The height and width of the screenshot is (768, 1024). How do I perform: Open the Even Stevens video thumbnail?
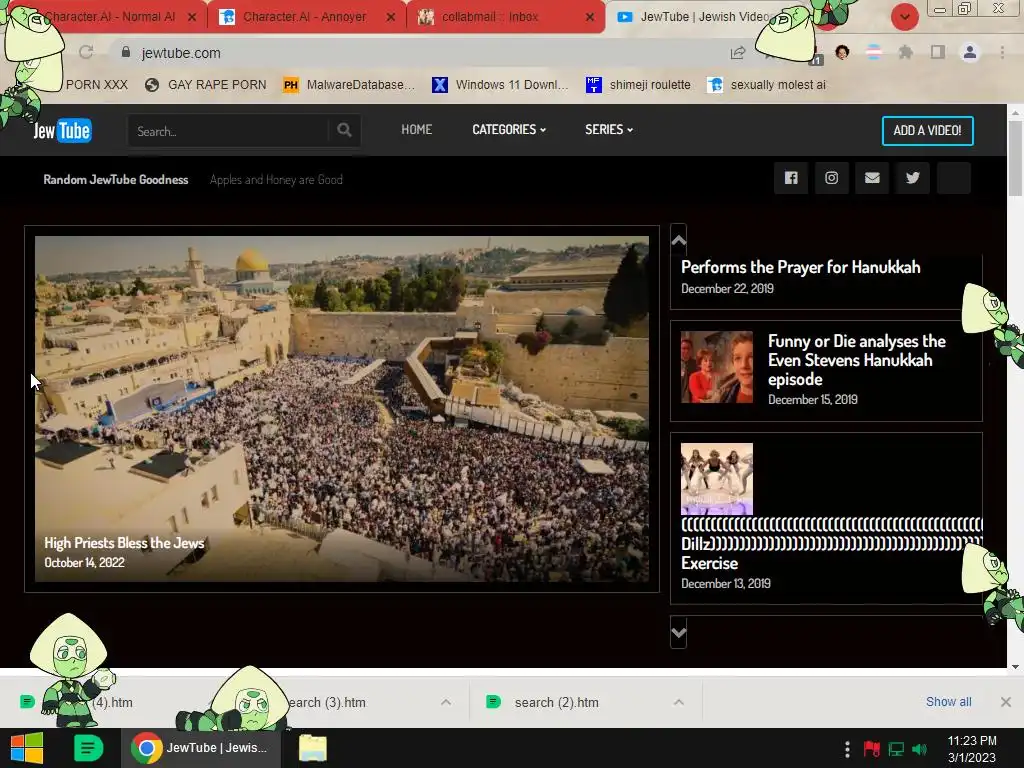tap(717, 366)
